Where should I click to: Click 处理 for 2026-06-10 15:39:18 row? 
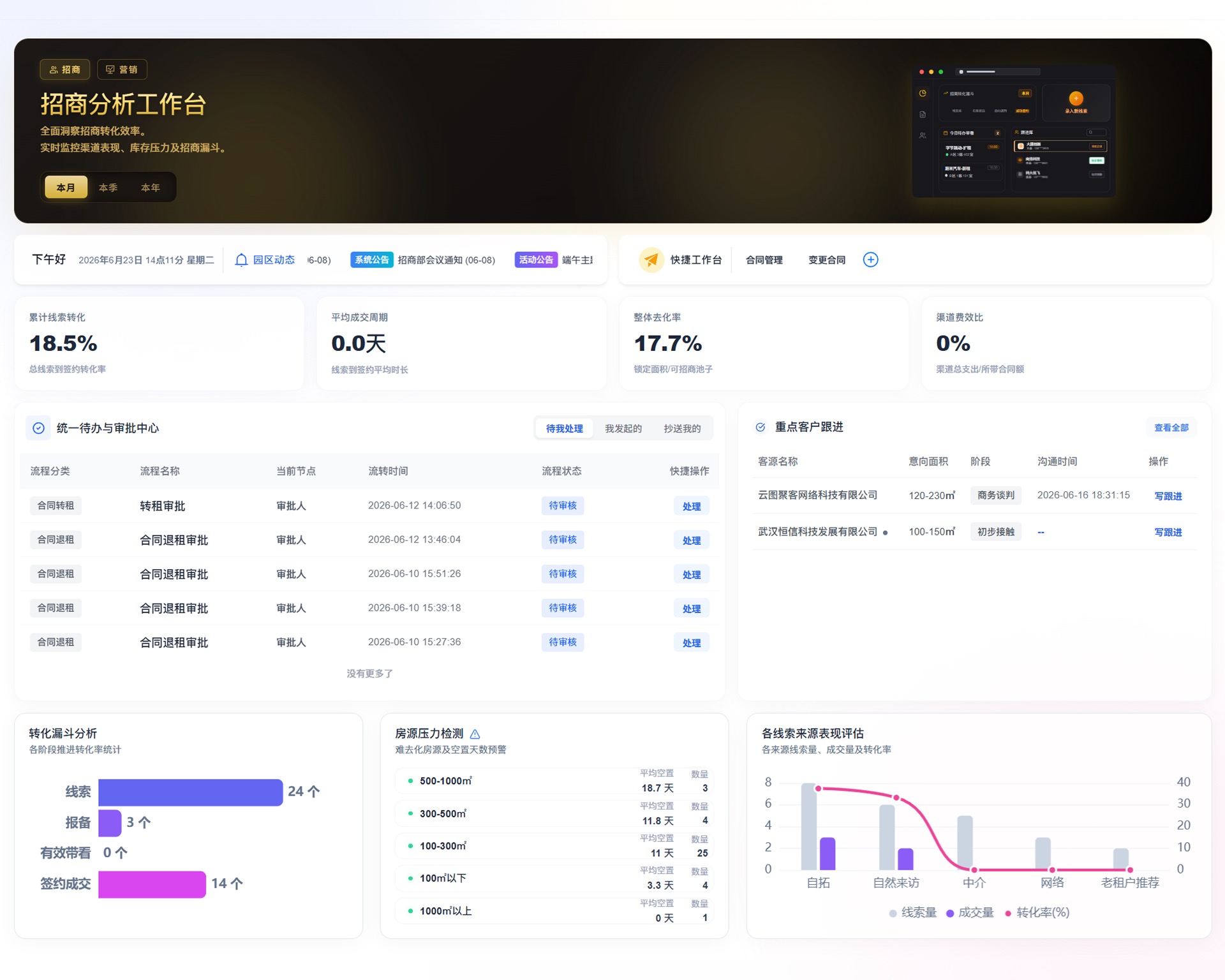pos(692,609)
